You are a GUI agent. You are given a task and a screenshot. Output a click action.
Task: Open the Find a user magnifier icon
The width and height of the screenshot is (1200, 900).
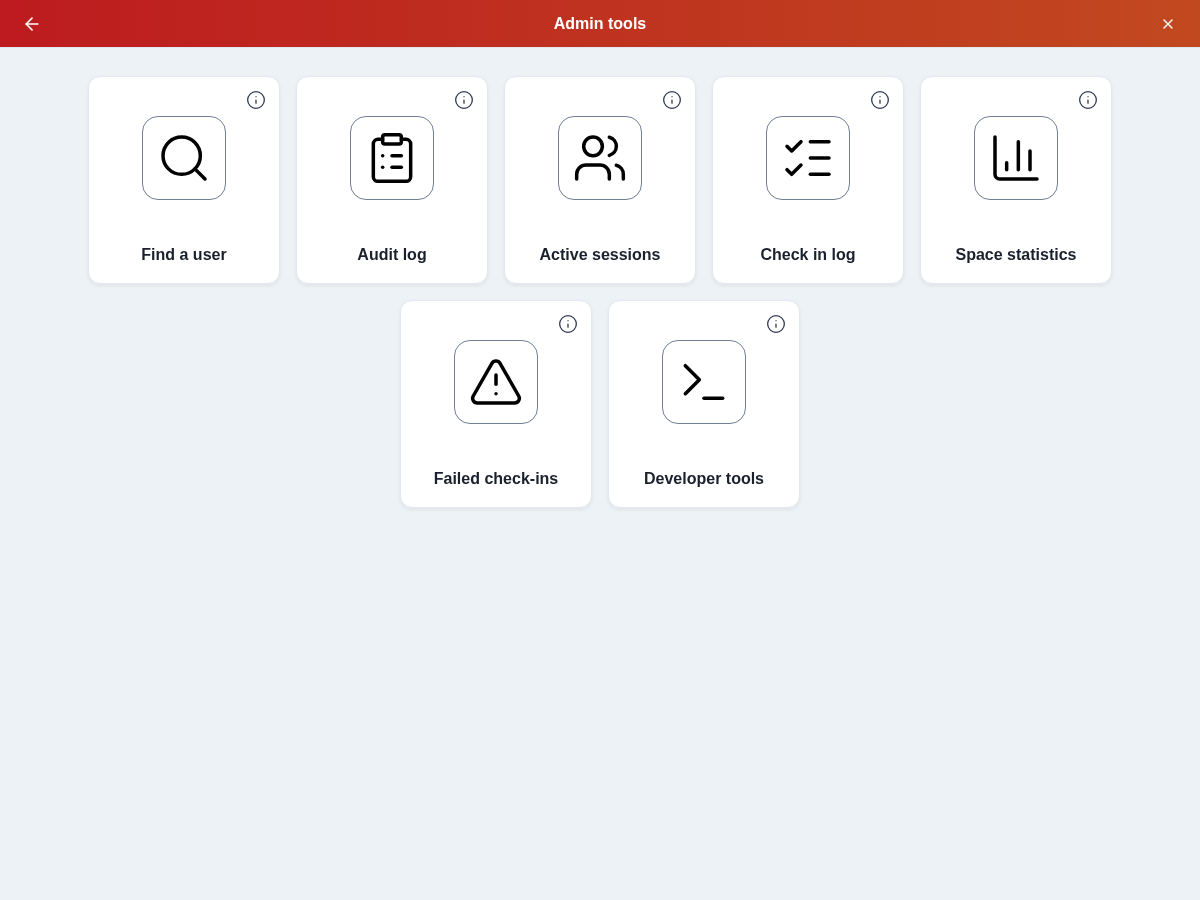(184, 158)
